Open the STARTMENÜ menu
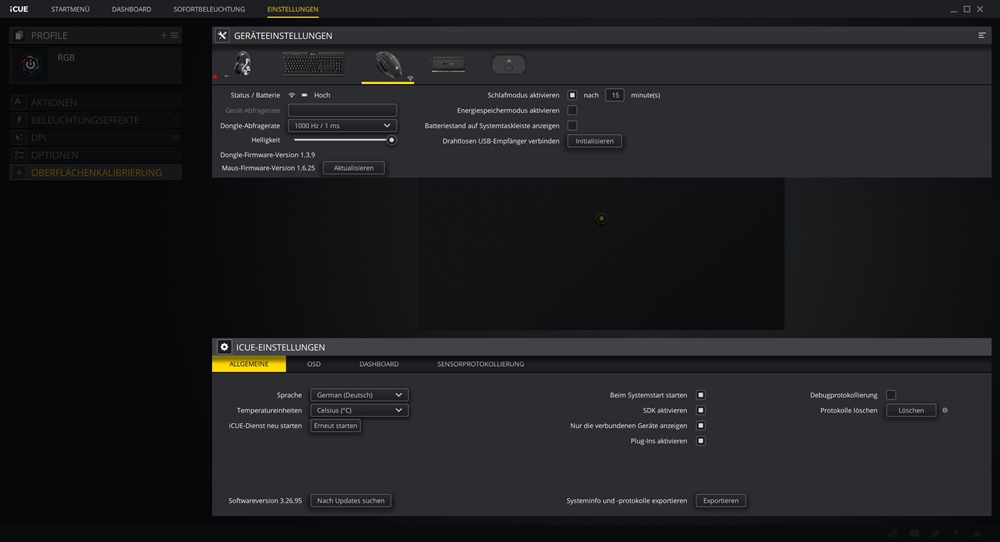Image resolution: width=1000 pixels, height=542 pixels. coord(70,10)
